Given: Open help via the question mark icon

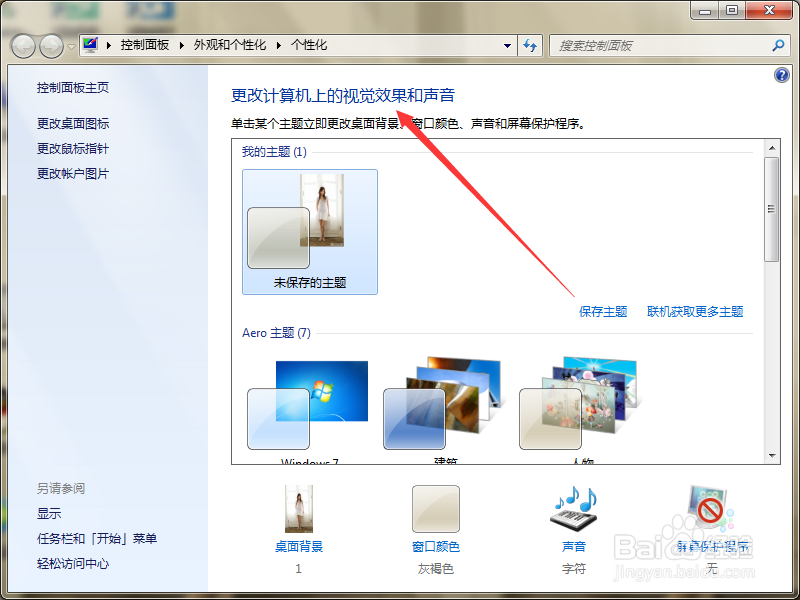Looking at the screenshot, I should coord(782,75).
